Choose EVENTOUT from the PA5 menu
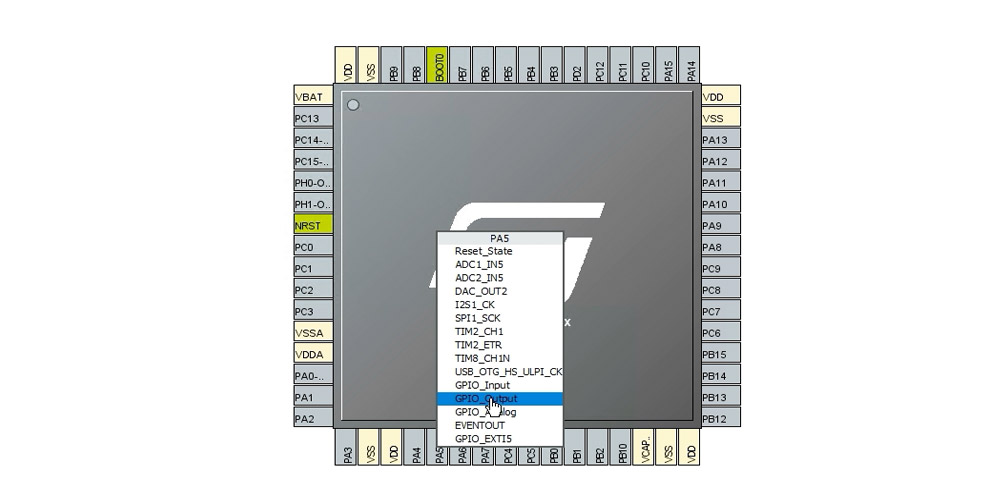Image resolution: width=1000 pixels, height=500 pixels. (499, 425)
